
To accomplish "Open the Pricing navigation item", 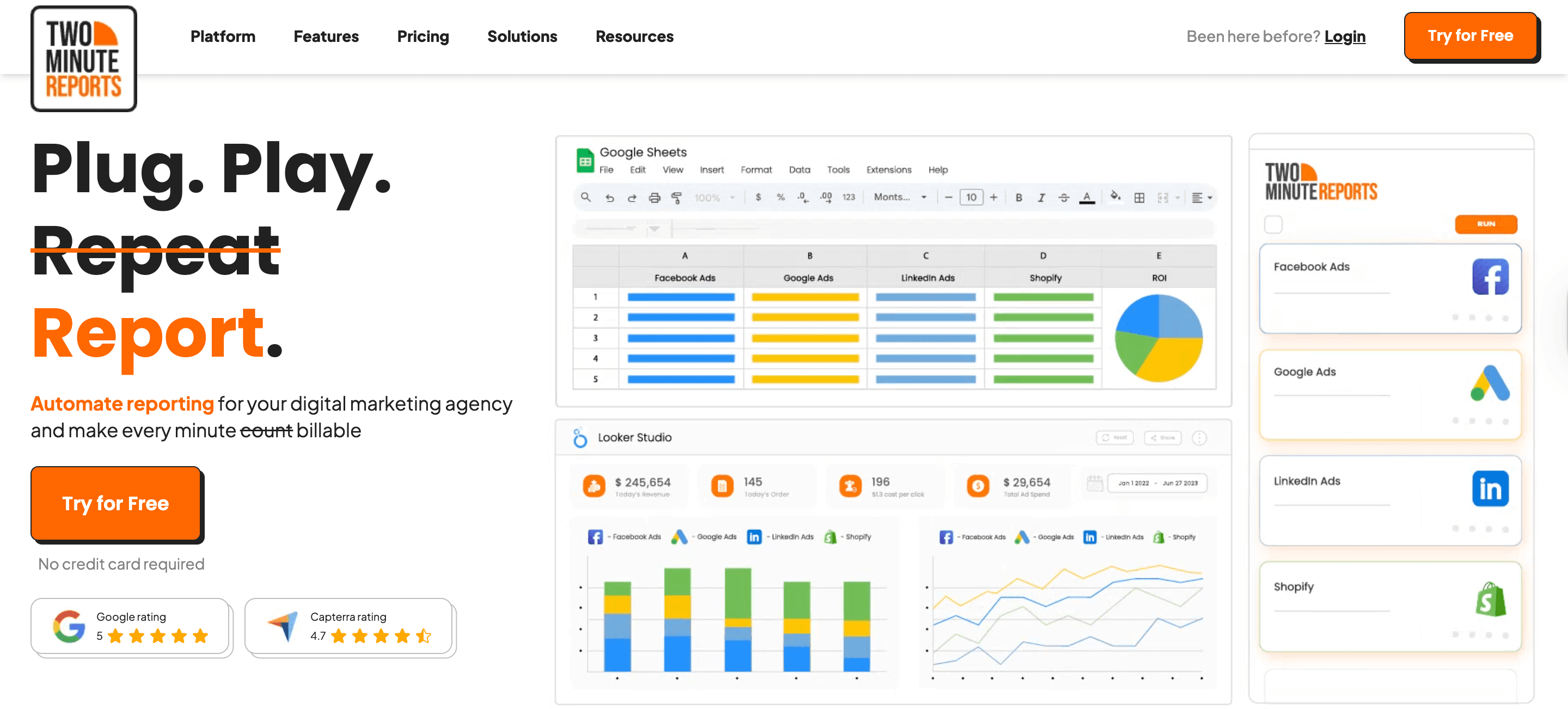I will click(422, 36).
